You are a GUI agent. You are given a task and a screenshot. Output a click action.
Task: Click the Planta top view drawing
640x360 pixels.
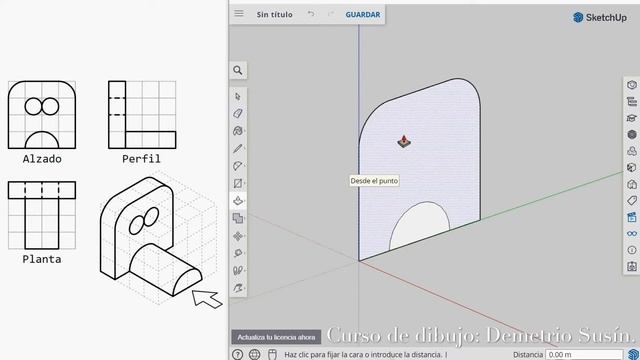pyautogui.click(x=42, y=215)
